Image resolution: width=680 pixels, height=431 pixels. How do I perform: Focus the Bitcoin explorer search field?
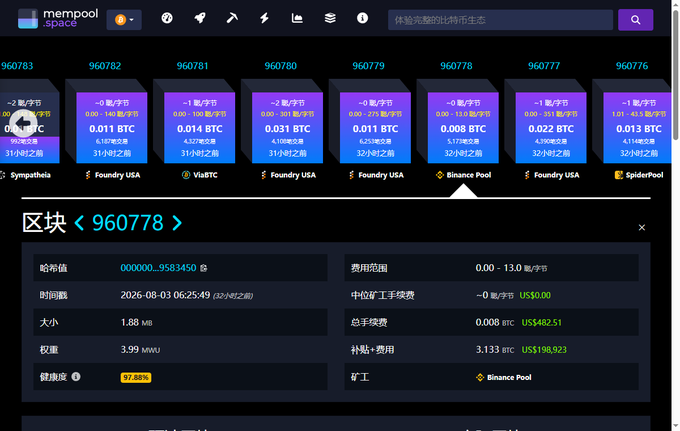click(500, 20)
